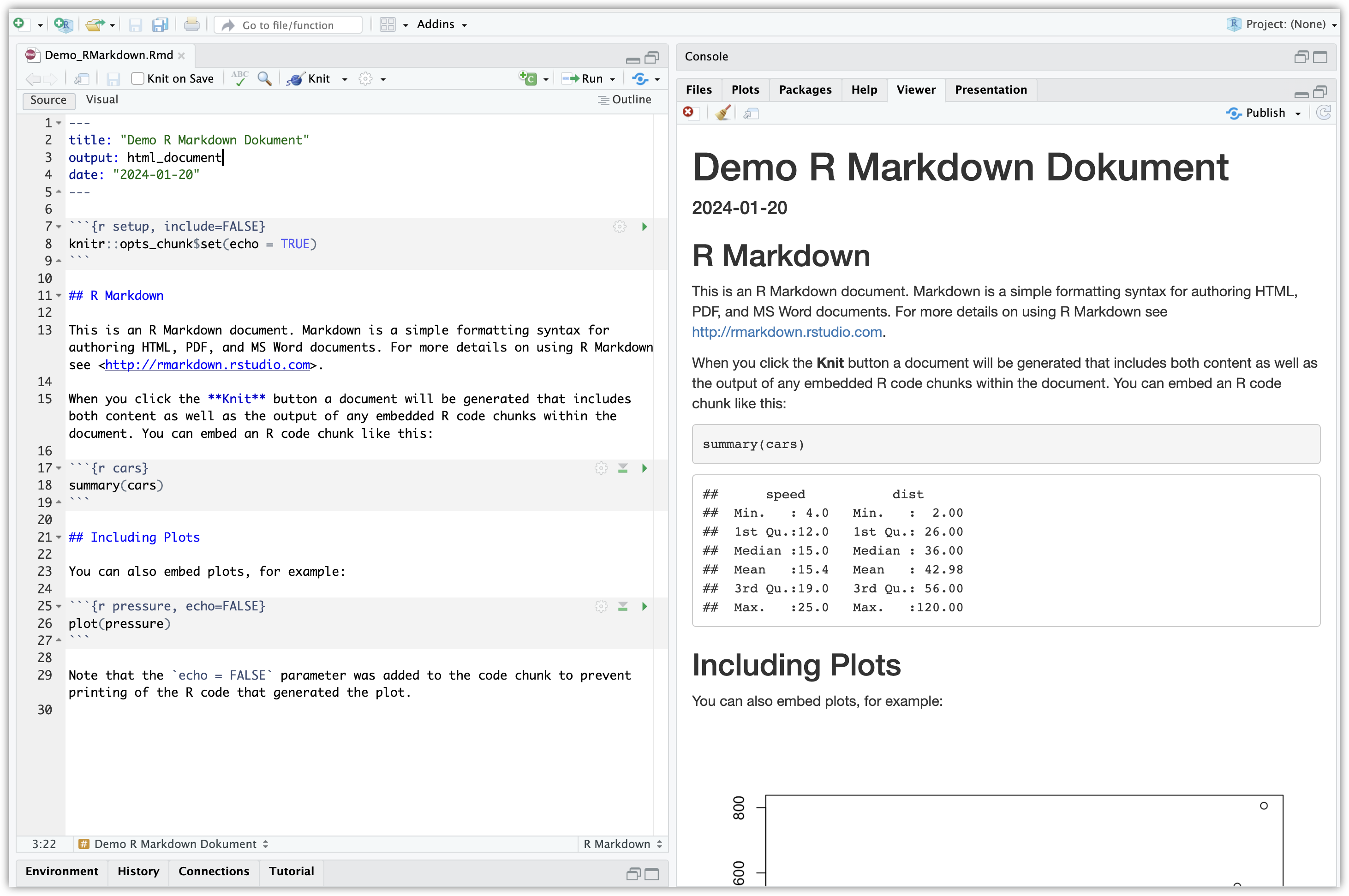The image size is (1349, 896).
Task: Click the find/replace magnifier icon
Action: [x=264, y=78]
